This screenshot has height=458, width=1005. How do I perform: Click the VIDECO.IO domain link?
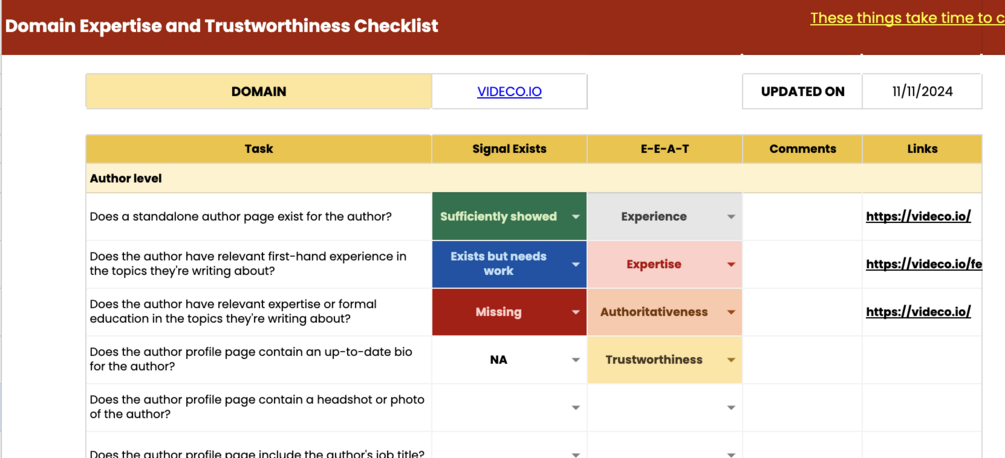pos(509,92)
